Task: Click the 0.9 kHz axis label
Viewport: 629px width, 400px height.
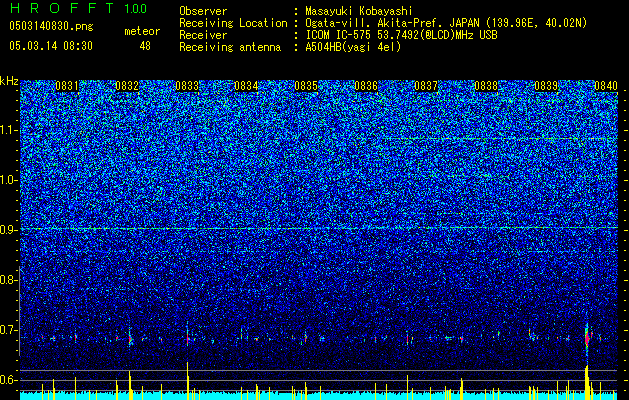Action: point(7,230)
